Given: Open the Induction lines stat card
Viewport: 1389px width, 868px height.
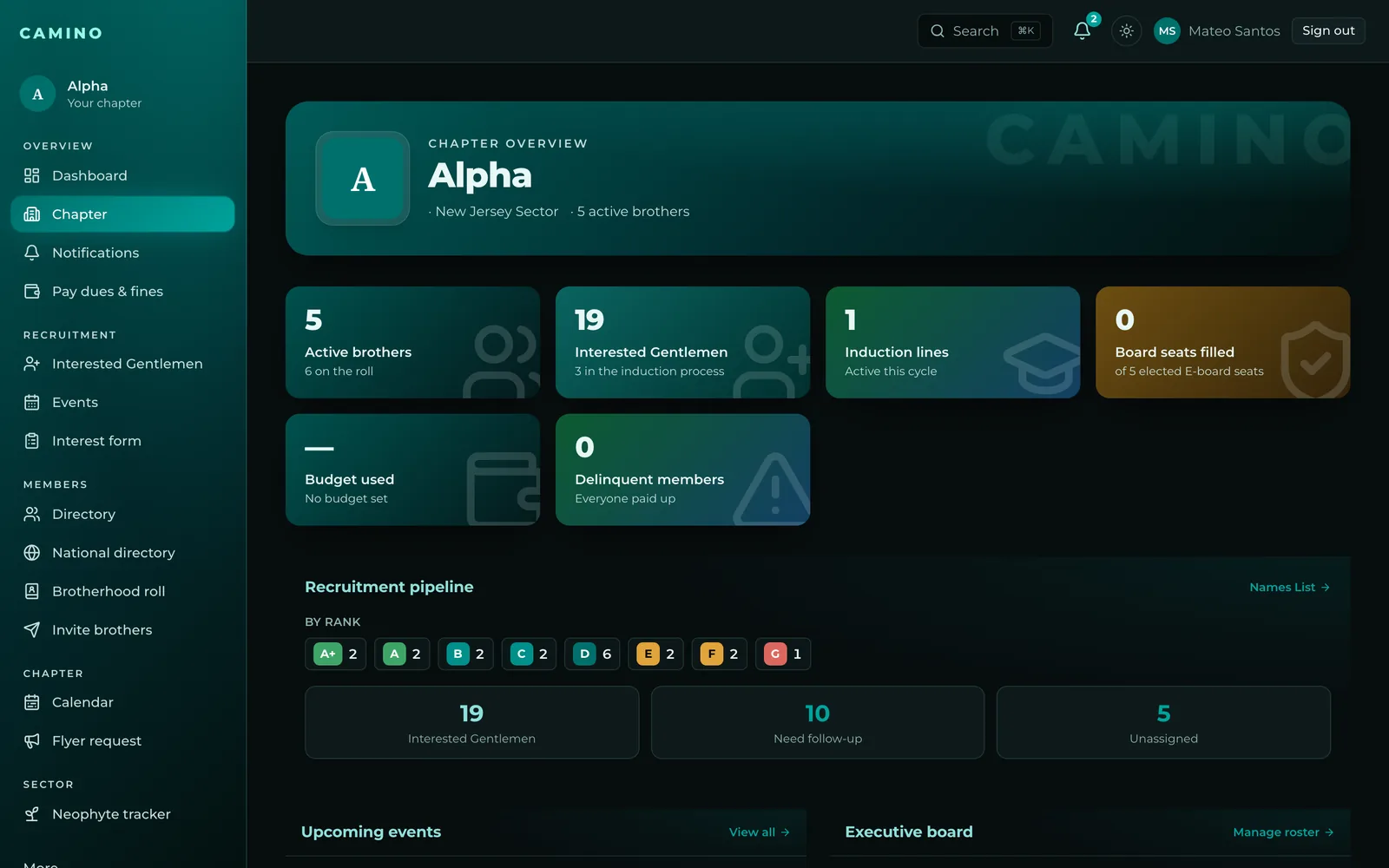Looking at the screenshot, I should [952, 343].
